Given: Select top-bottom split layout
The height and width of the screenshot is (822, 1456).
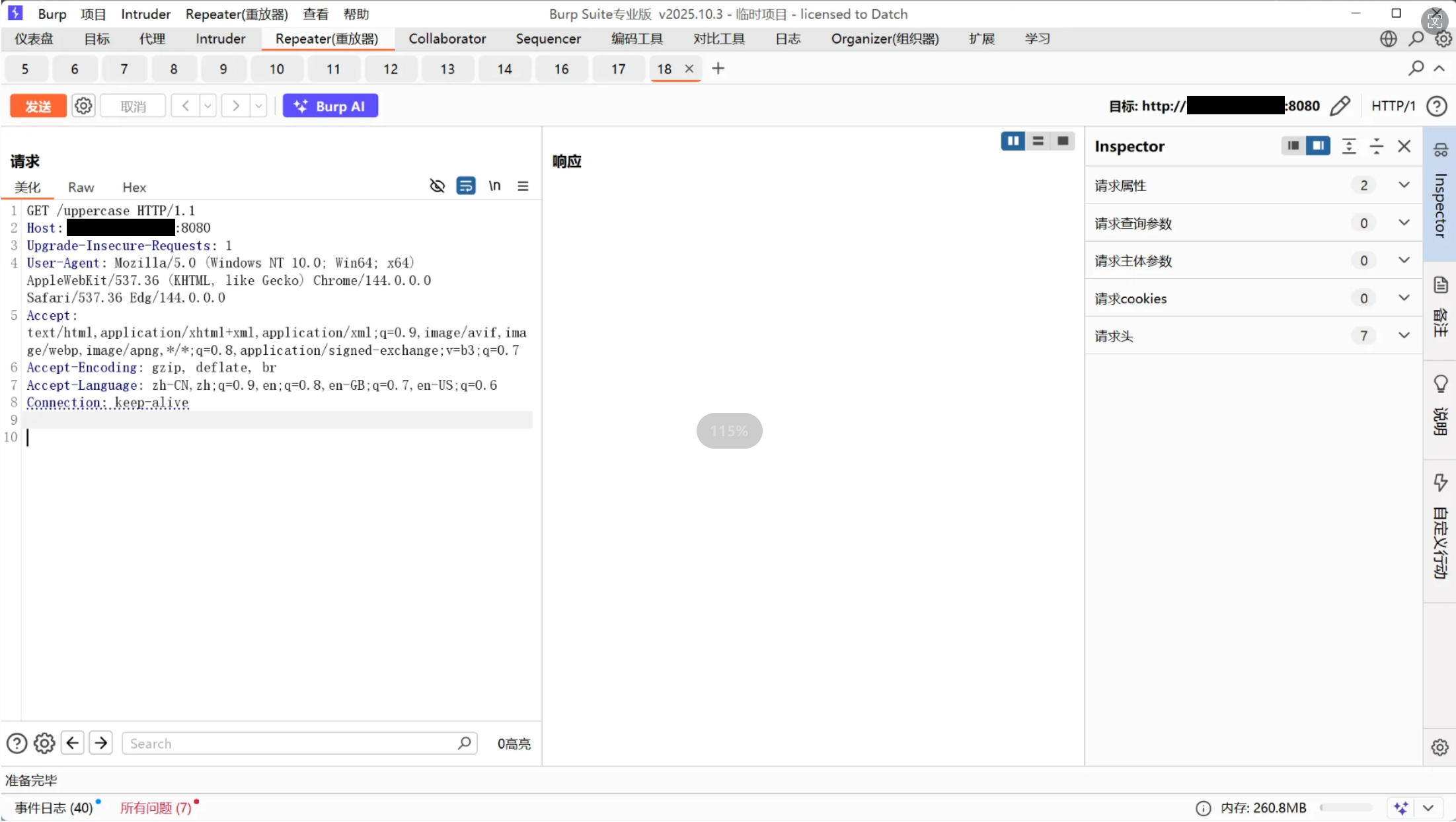Looking at the screenshot, I should pos(1038,141).
